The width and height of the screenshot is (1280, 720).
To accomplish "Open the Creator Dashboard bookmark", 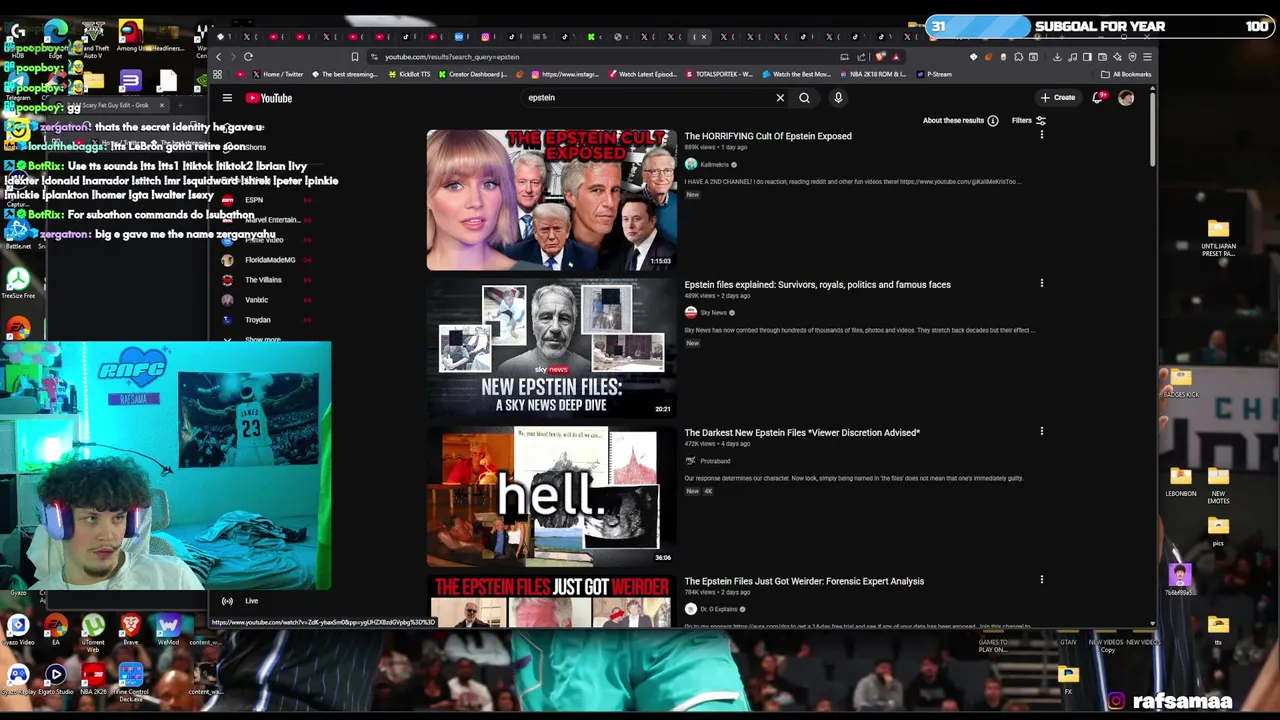I will pyautogui.click(x=473, y=74).
